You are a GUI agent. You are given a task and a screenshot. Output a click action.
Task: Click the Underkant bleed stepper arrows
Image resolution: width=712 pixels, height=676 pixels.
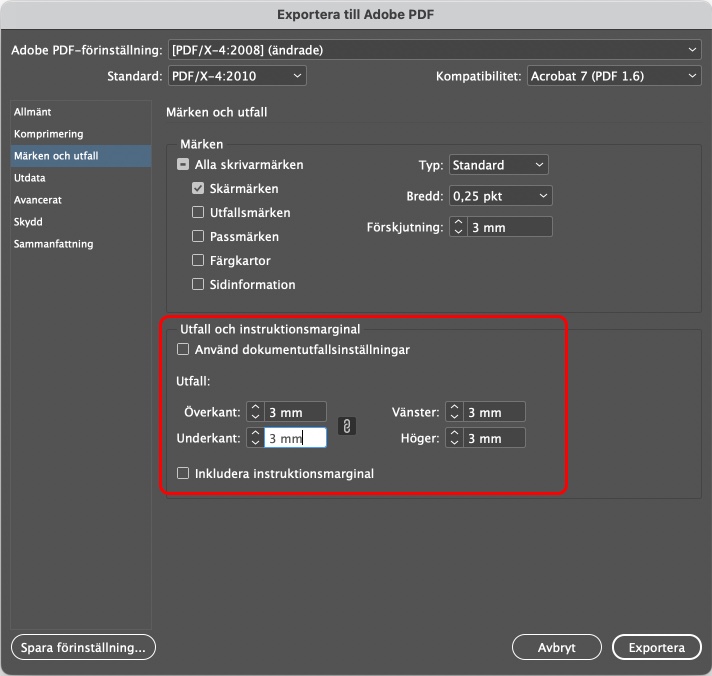[x=255, y=438]
